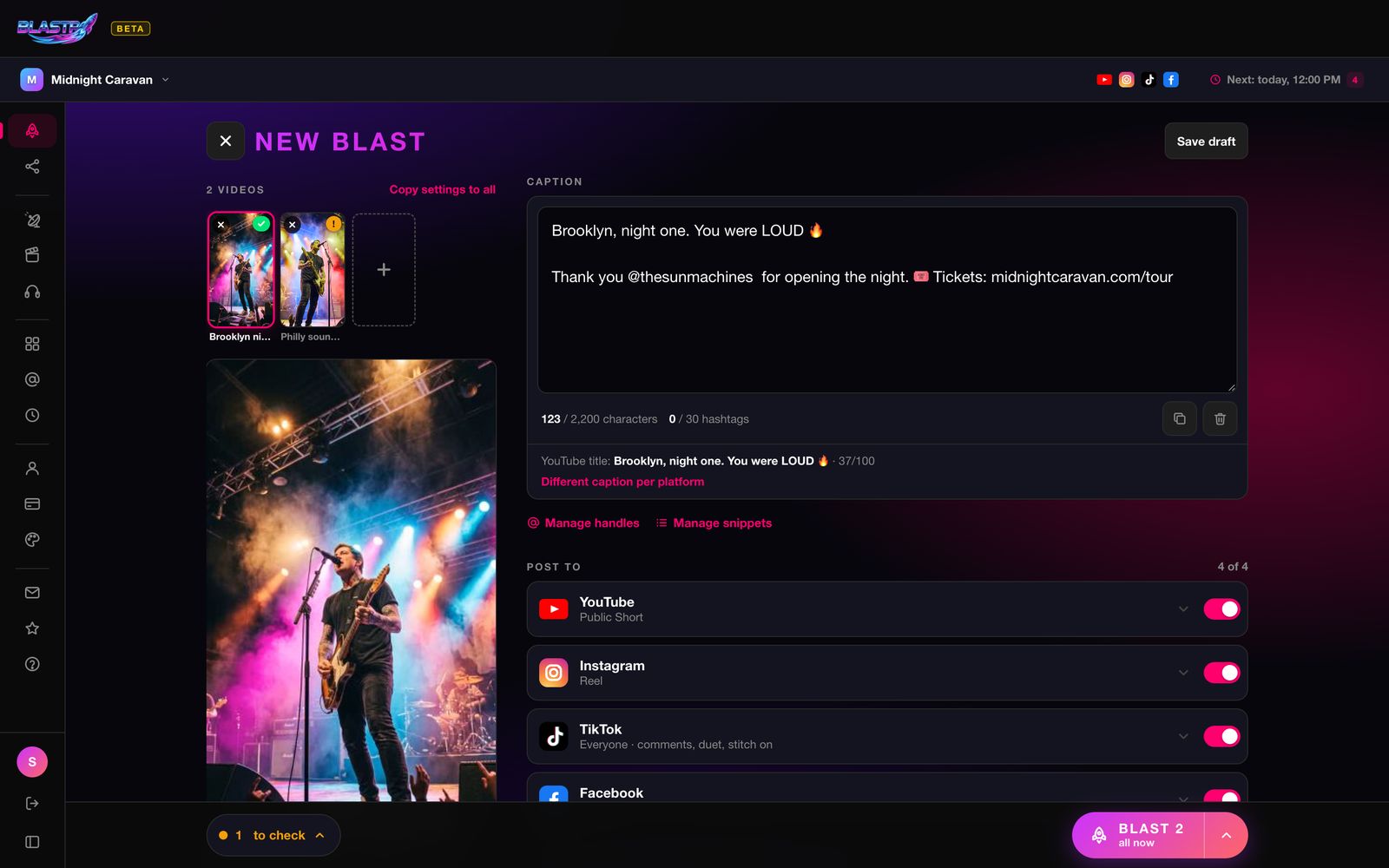1389x868 pixels.
Task: Toggle the sidebar collapse panel icon
Action: [32, 842]
